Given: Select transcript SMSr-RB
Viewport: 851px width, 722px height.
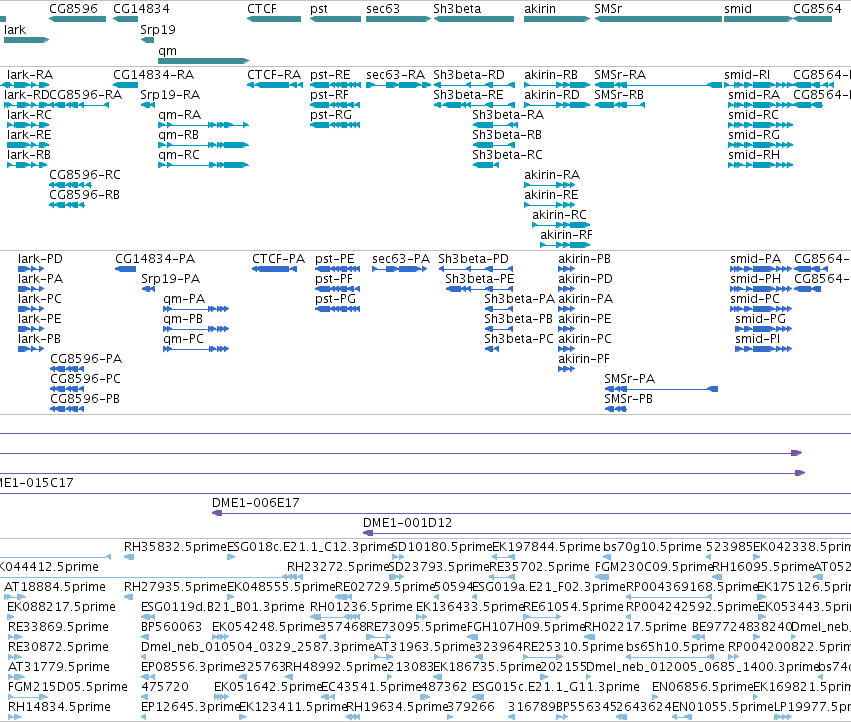Looking at the screenshot, I should click(x=619, y=95).
